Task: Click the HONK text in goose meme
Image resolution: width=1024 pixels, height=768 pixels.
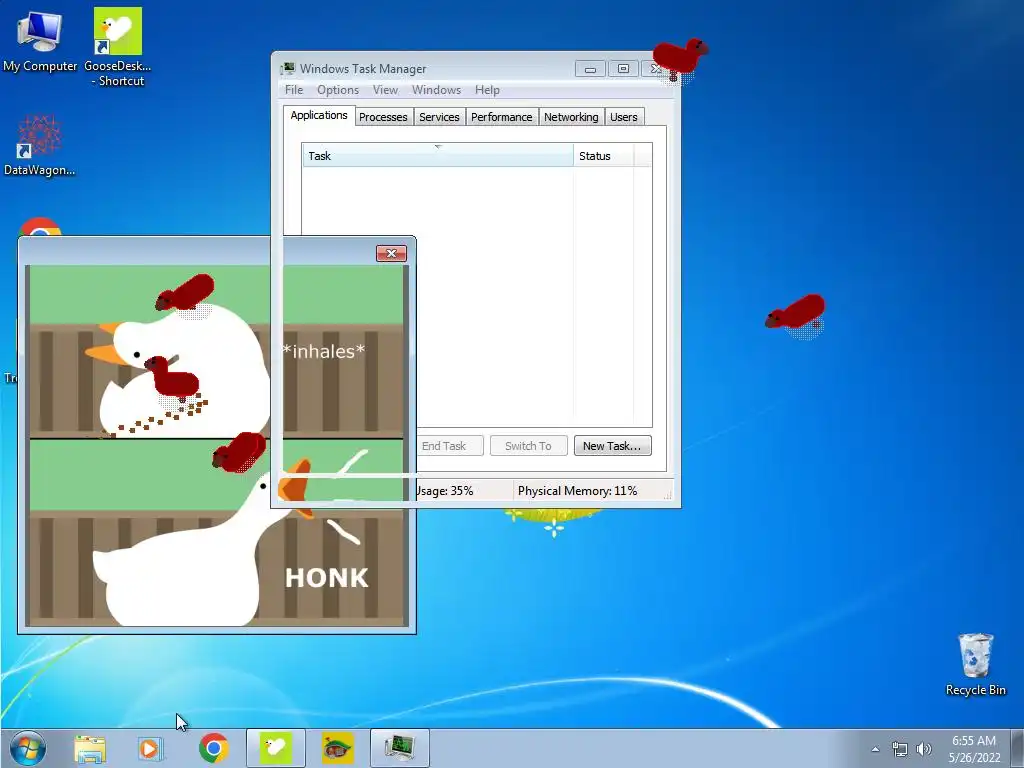Action: (x=327, y=578)
